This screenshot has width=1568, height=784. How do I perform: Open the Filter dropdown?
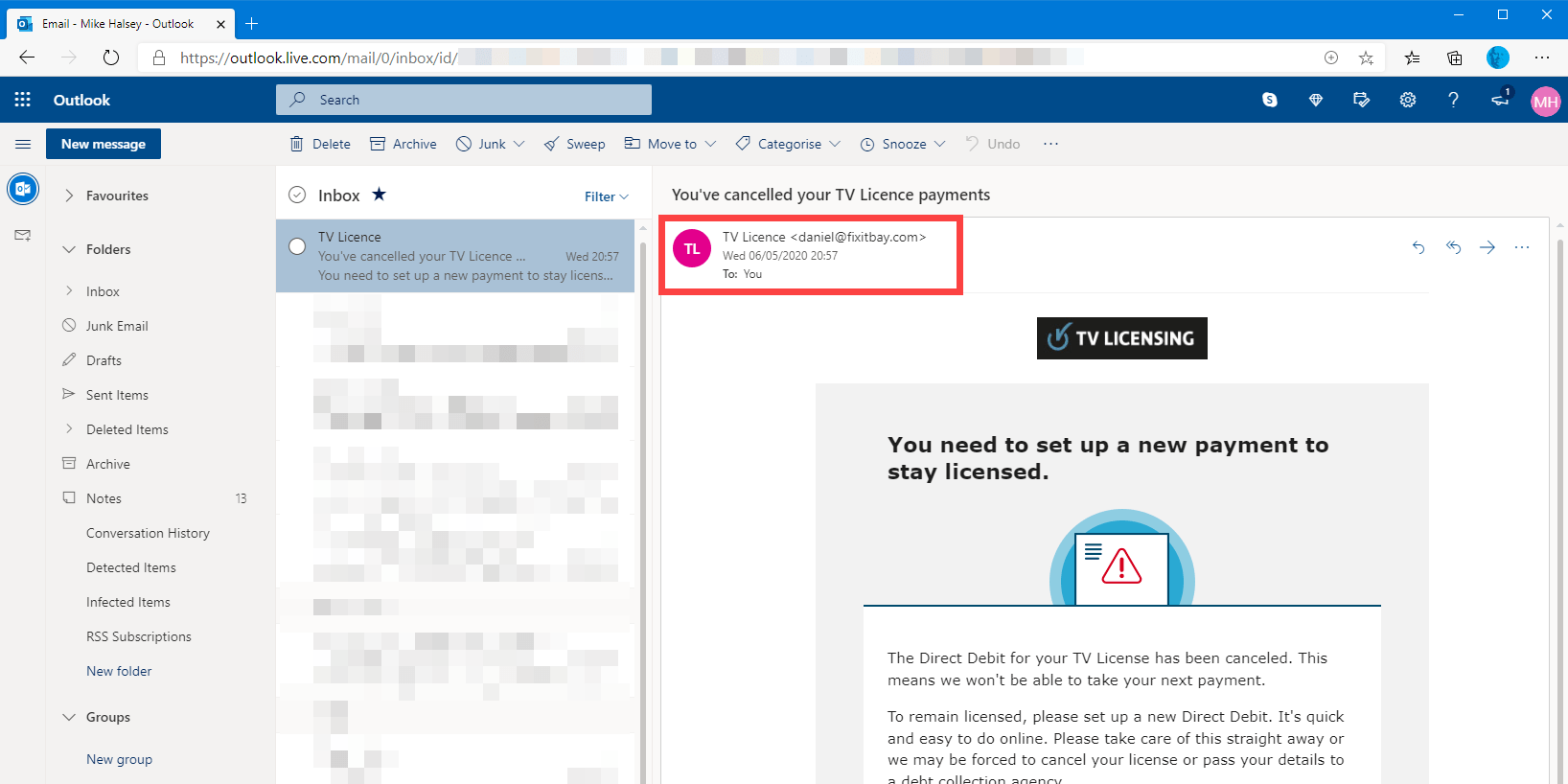pos(607,196)
